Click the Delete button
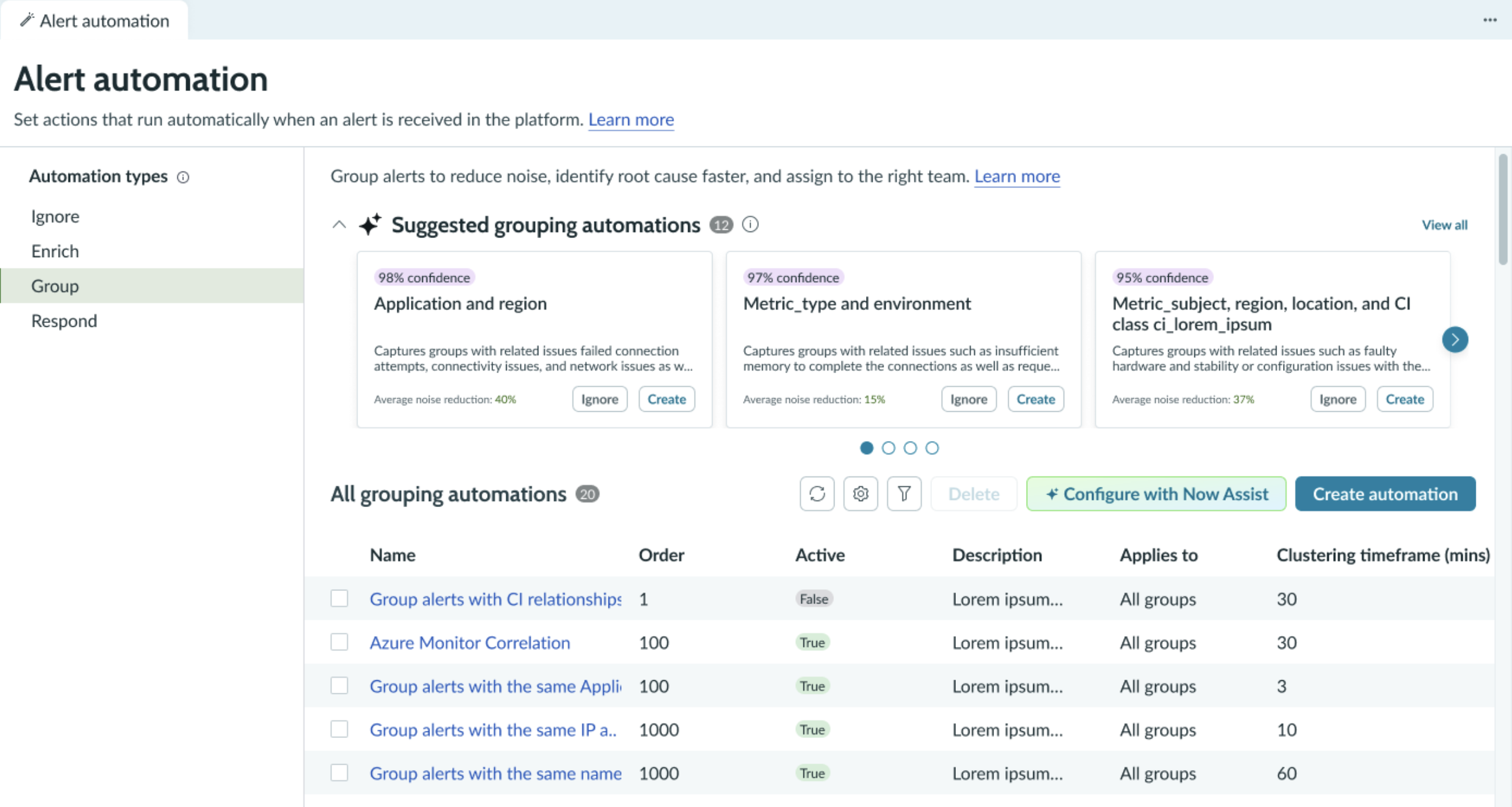Viewport: 1512px width, 807px height. click(x=974, y=493)
